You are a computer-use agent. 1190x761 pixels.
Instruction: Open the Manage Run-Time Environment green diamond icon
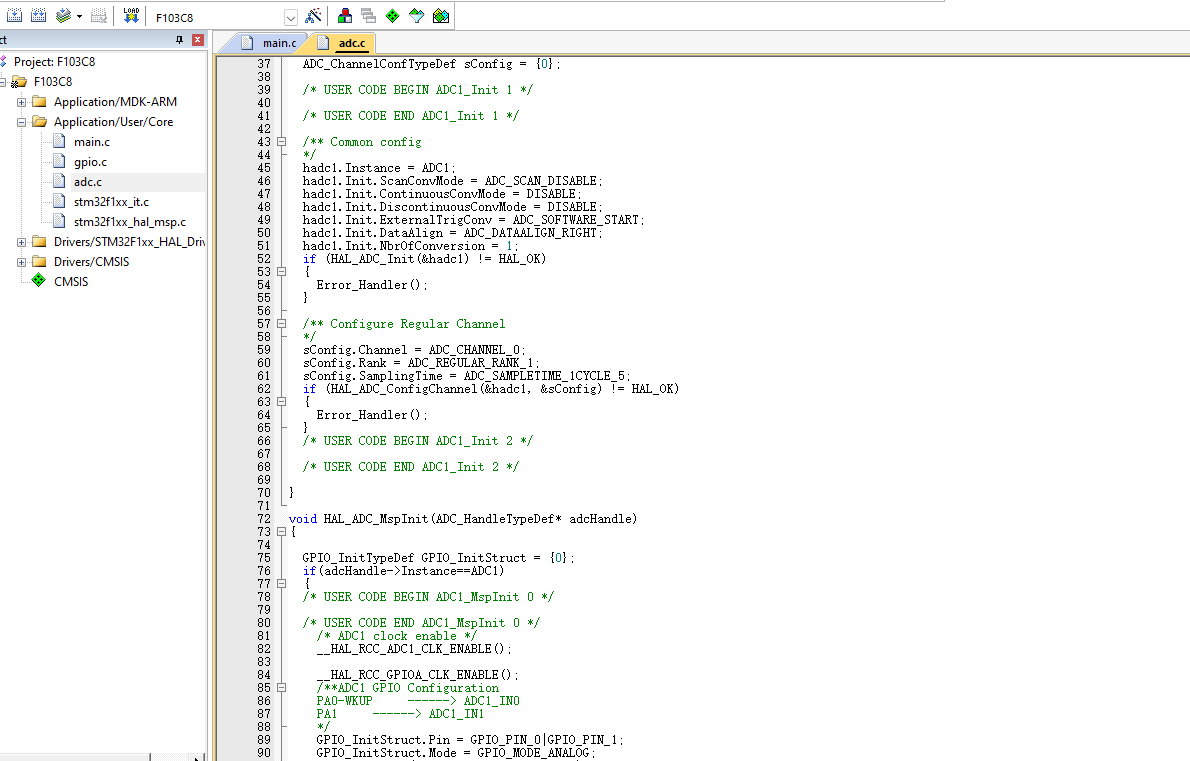[x=392, y=16]
